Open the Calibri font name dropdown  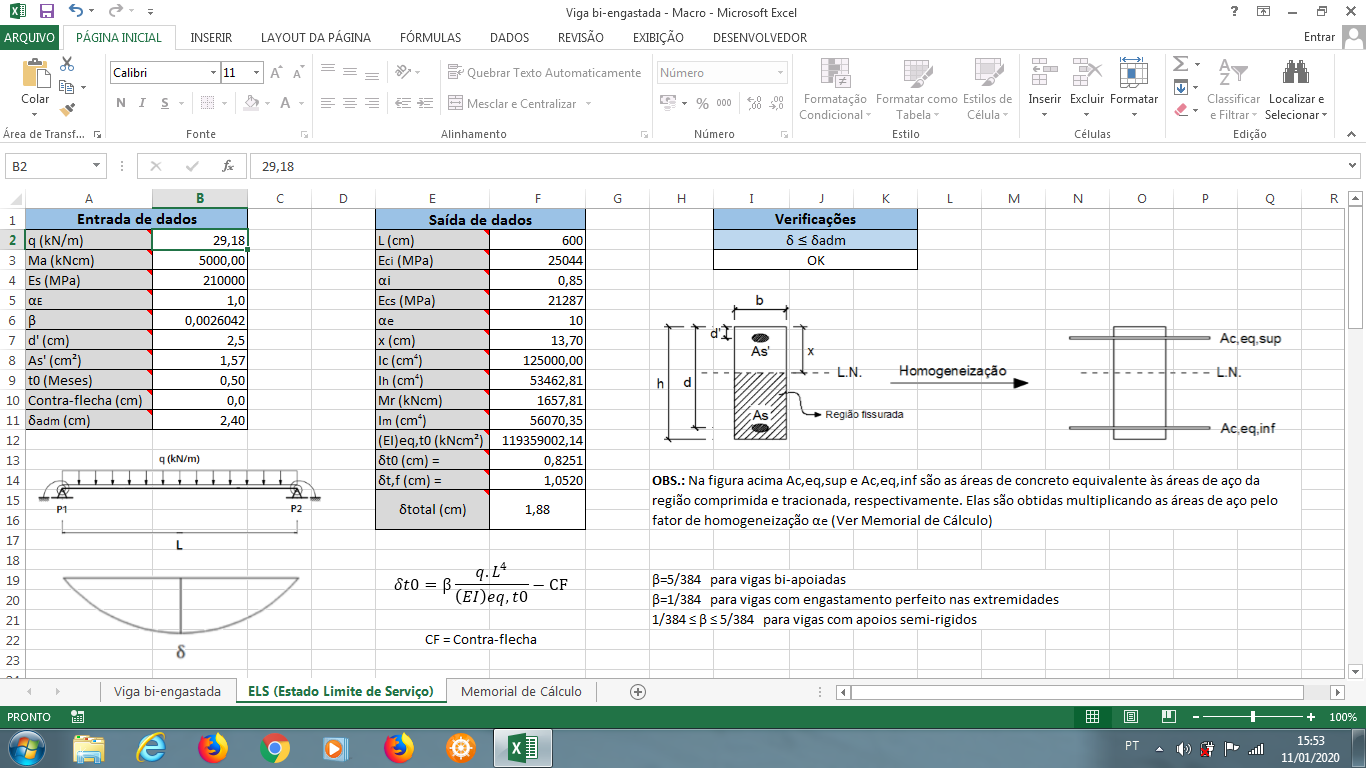click(x=213, y=73)
